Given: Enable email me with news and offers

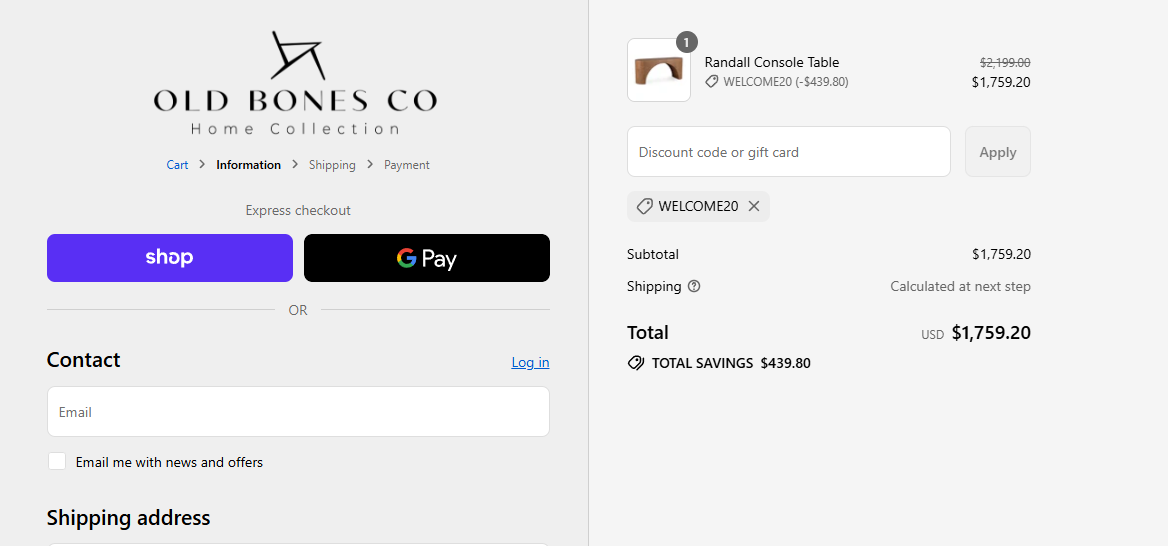Looking at the screenshot, I should pos(57,462).
